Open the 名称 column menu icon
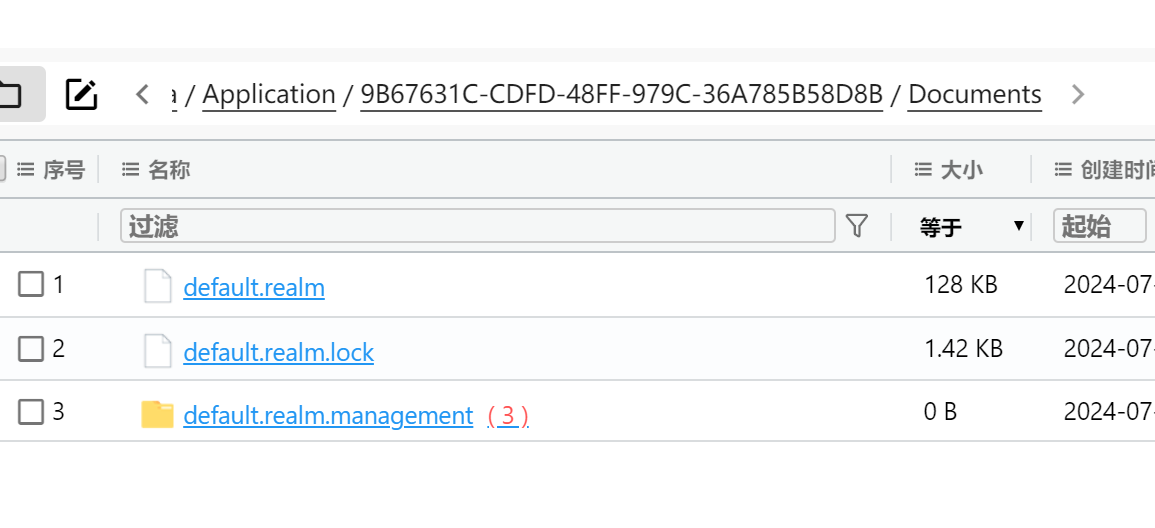 coord(130,170)
